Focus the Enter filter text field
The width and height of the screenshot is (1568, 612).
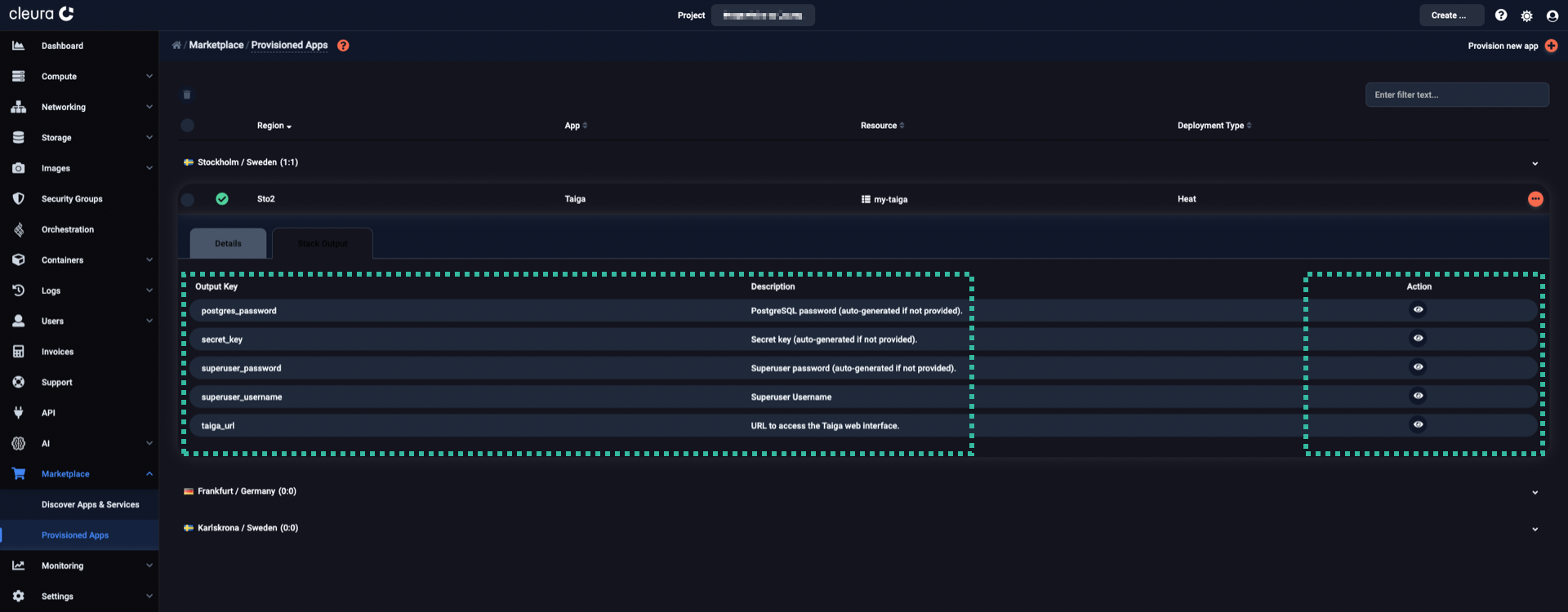click(1457, 95)
